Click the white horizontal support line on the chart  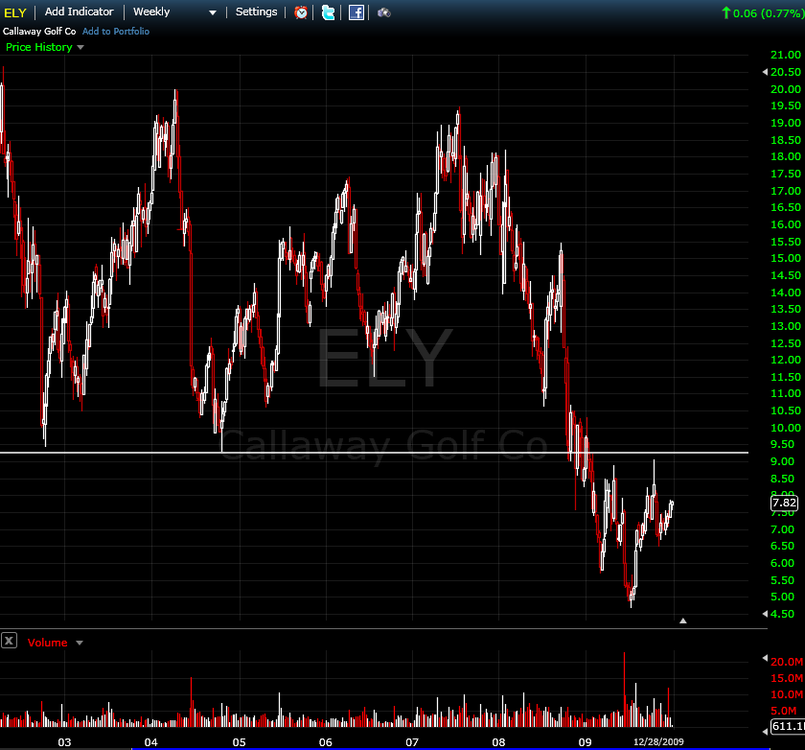[x=374, y=452]
